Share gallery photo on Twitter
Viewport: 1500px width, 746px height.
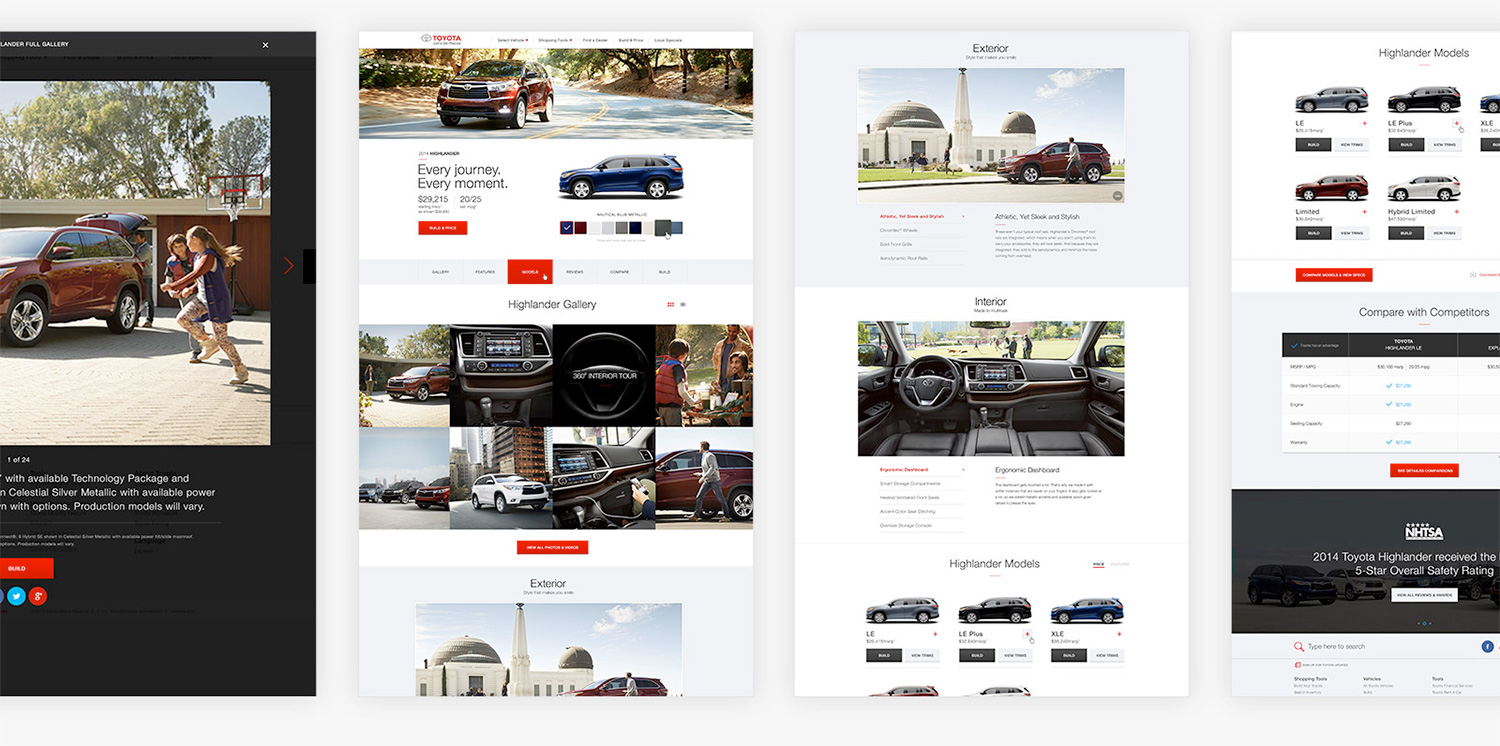coord(17,597)
